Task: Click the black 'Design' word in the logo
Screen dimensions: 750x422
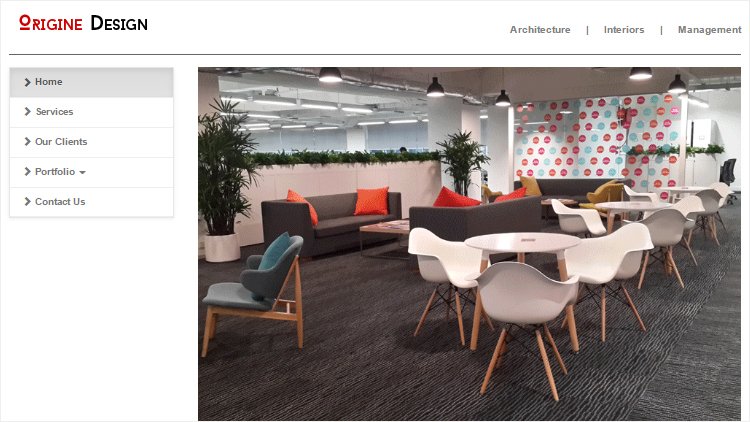Action: [x=119, y=23]
